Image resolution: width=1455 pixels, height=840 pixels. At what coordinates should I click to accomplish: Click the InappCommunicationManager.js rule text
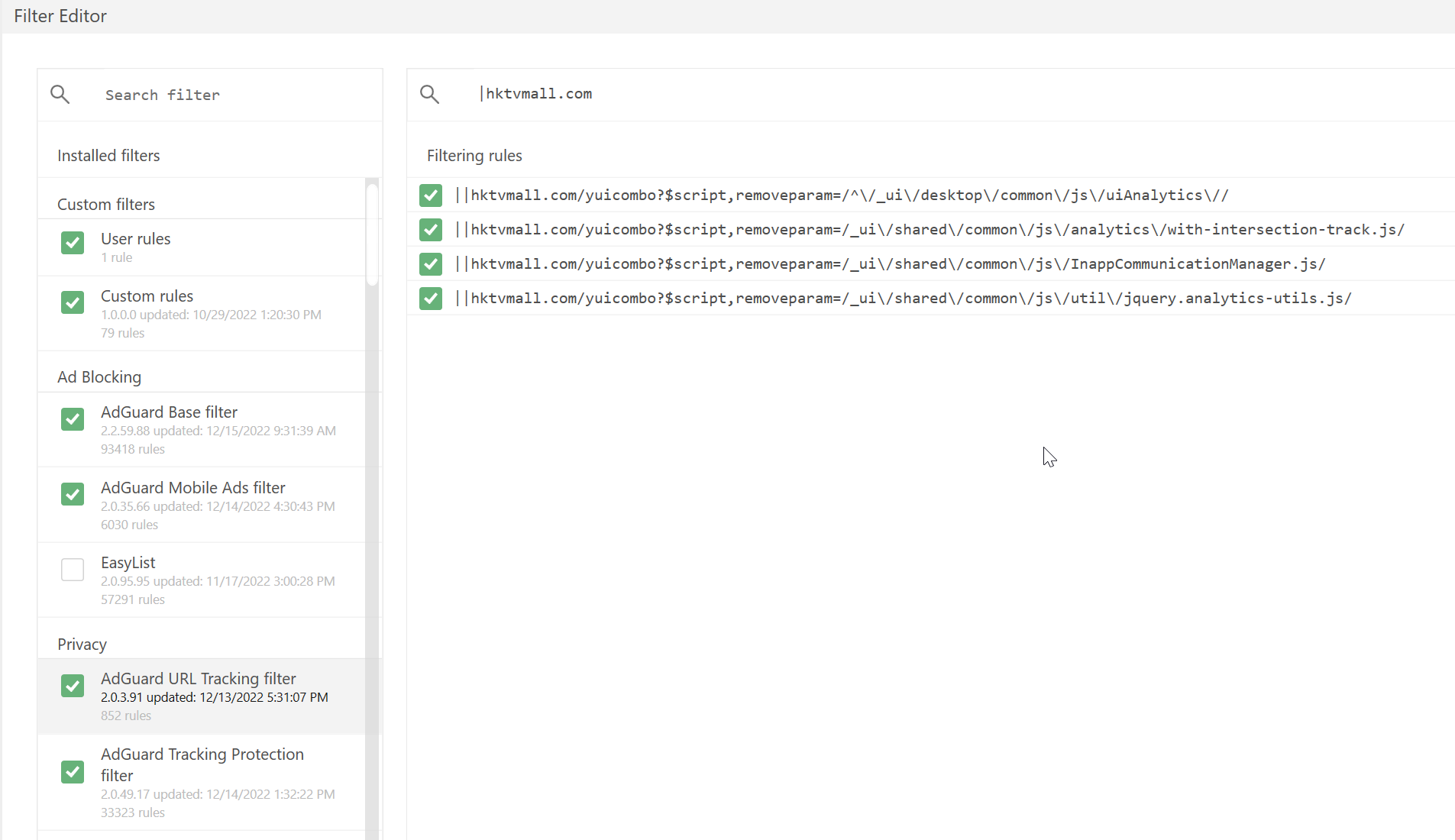(x=890, y=264)
